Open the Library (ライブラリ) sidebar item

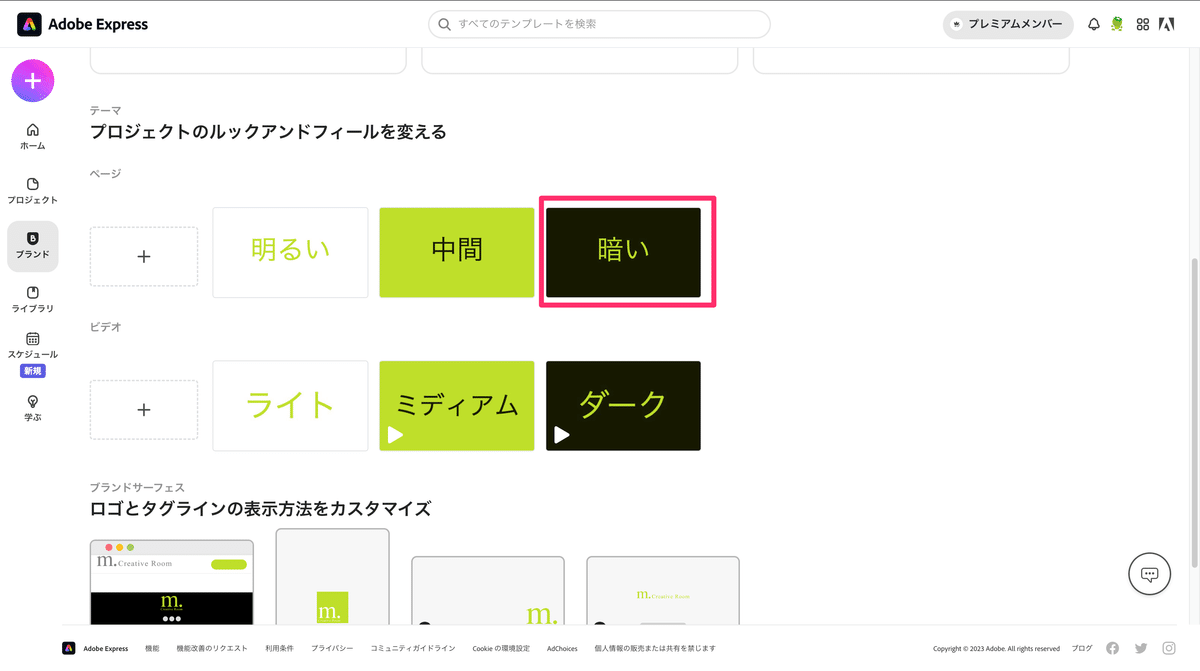32,300
